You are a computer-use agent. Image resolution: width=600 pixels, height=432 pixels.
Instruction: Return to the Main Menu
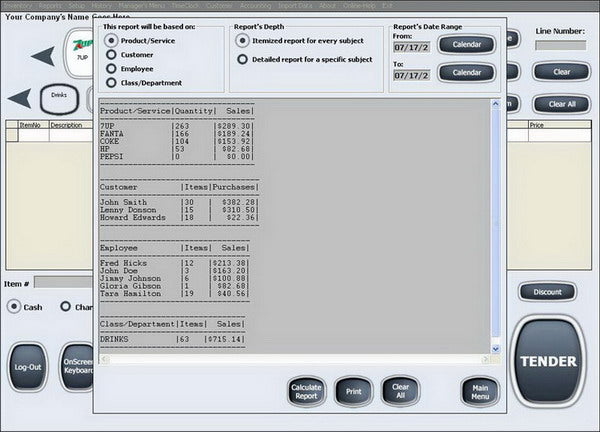point(480,392)
